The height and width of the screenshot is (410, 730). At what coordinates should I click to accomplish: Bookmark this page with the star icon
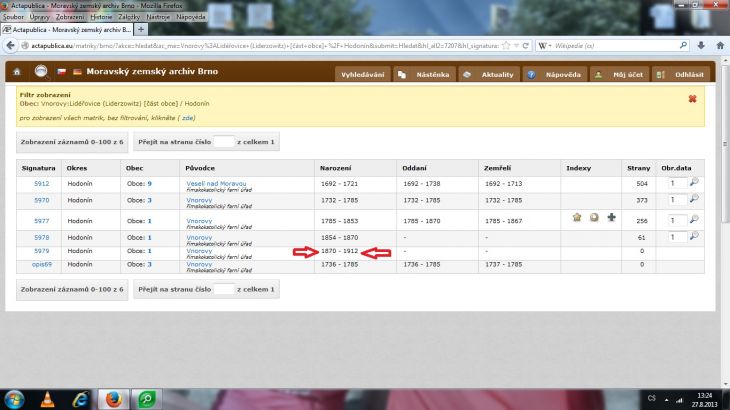pyautogui.click(x=507, y=46)
